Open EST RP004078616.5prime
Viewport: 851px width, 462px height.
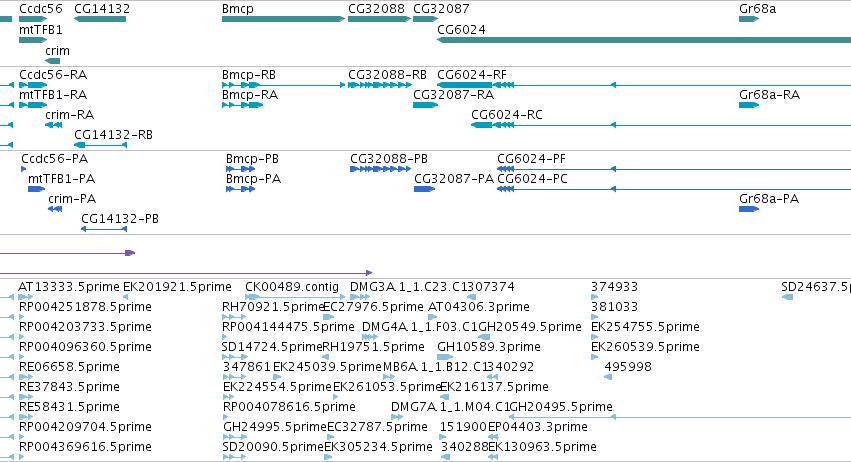click(x=289, y=408)
